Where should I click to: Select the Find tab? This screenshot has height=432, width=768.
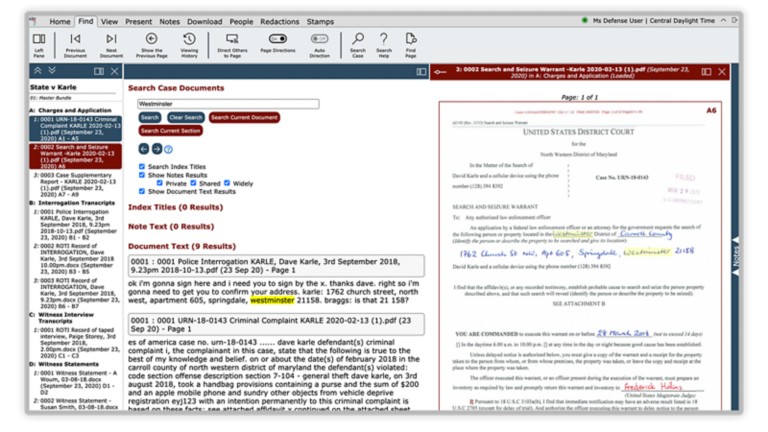pyautogui.click(x=86, y=22)
